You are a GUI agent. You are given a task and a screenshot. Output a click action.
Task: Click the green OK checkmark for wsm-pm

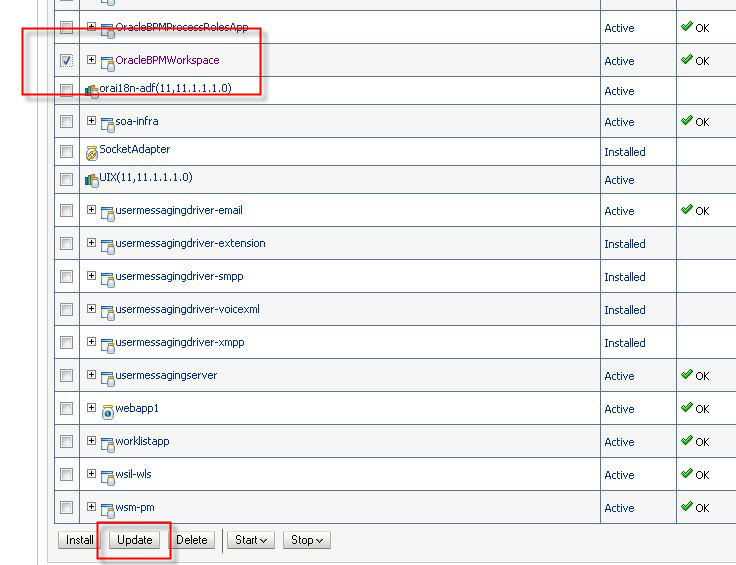pyautogui.click(x=687, y=506)
